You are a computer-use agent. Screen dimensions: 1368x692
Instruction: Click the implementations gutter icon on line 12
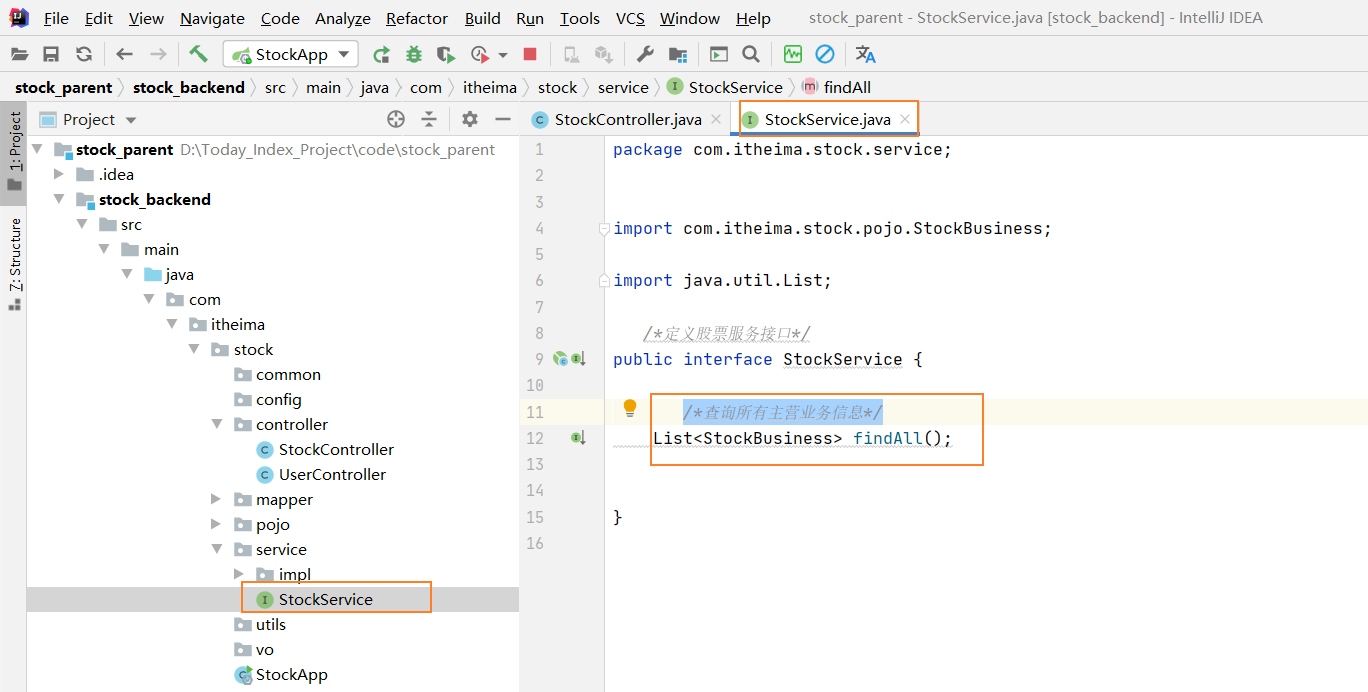point(578,438)
